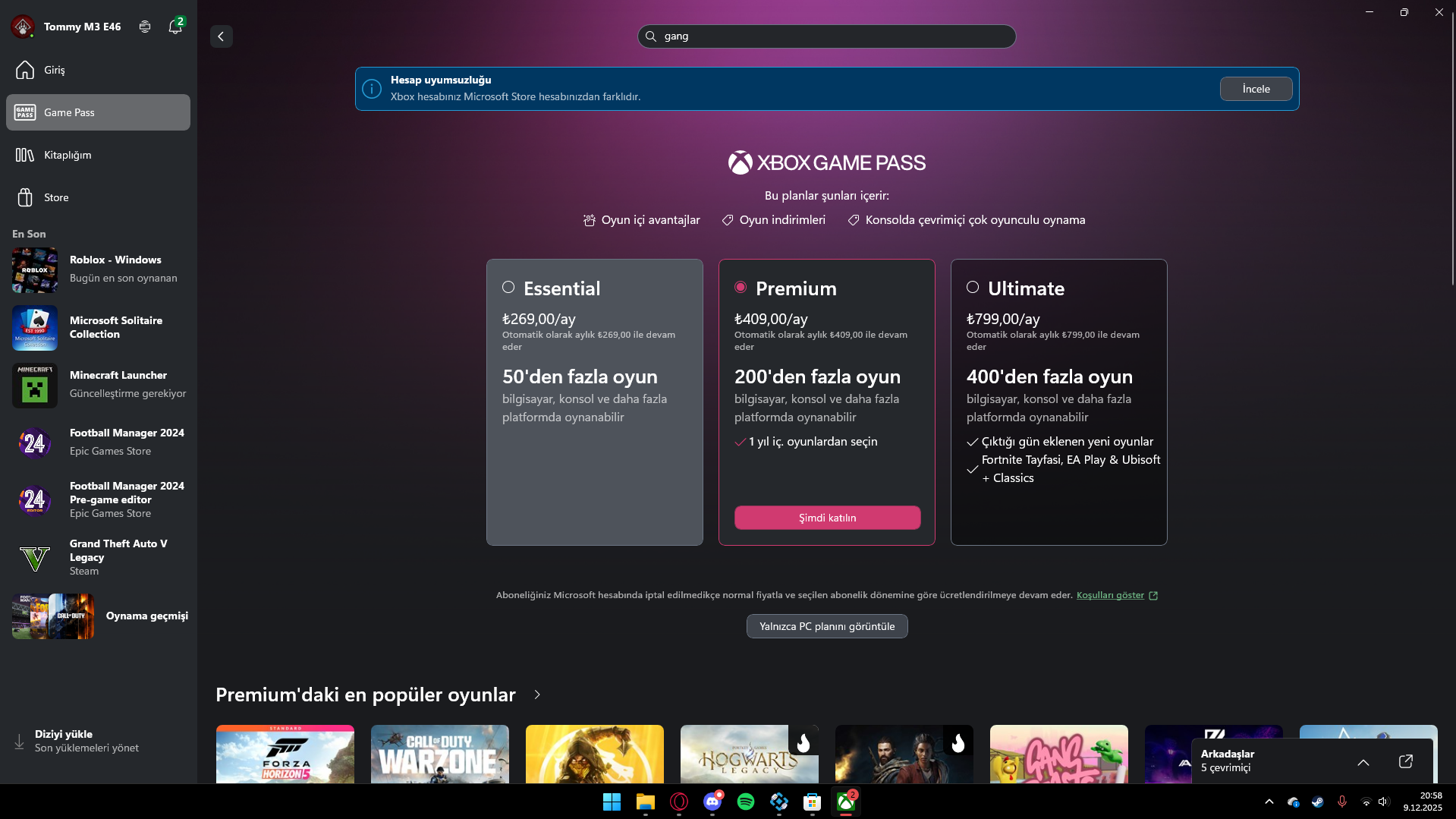Open Microsoft Solitaire Collection from recents

[99, 327]
